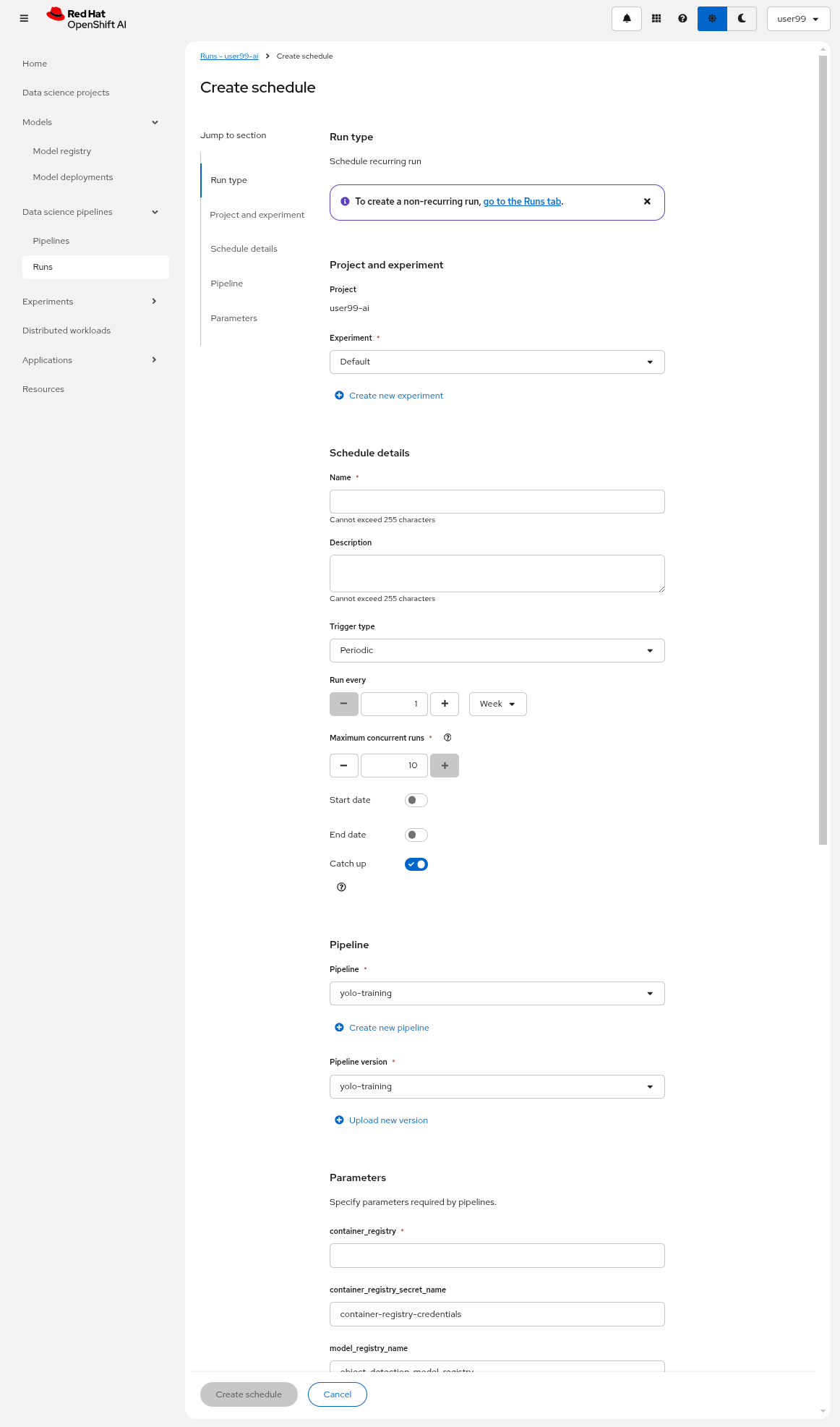Click the Runs - user99-ai breadcrumb link
The width and height of the screenshot is (840, 1427).
[x=229, y=56]
